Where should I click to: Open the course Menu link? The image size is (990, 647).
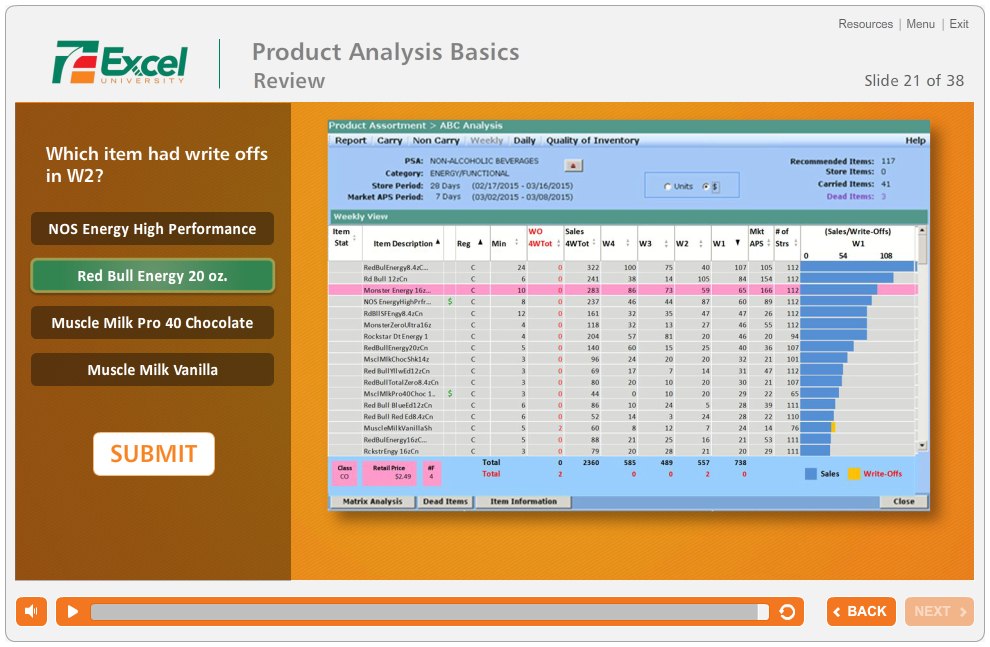pyautogui.click(x=921, y=24)
